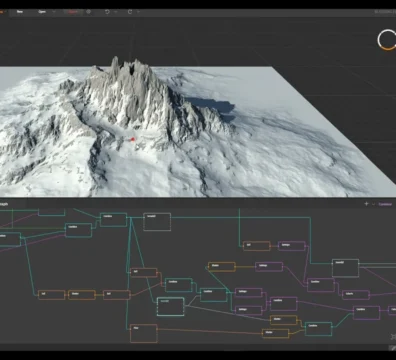396x360 pixels.
Task: Click the fit-to-view icon at graph corner
Action: click(x=393, y=337)
